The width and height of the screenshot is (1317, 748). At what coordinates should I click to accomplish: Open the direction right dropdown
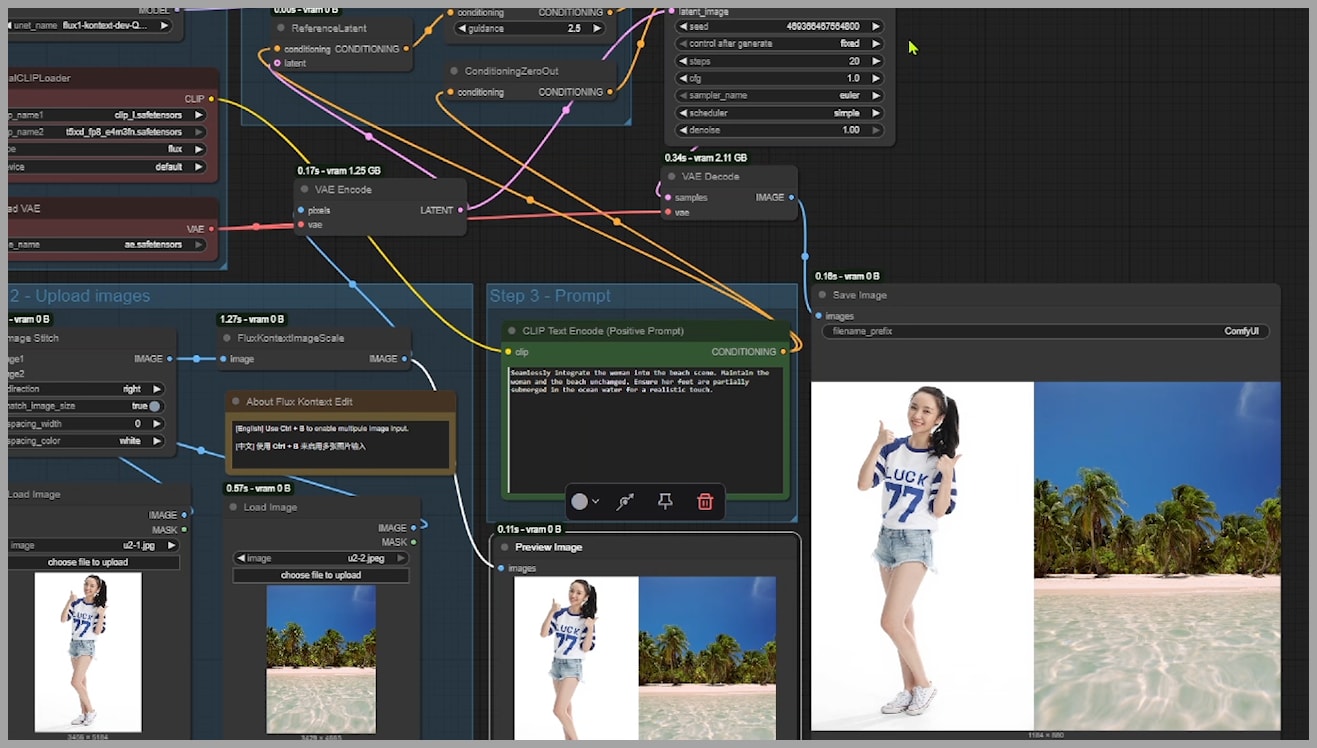86,388
